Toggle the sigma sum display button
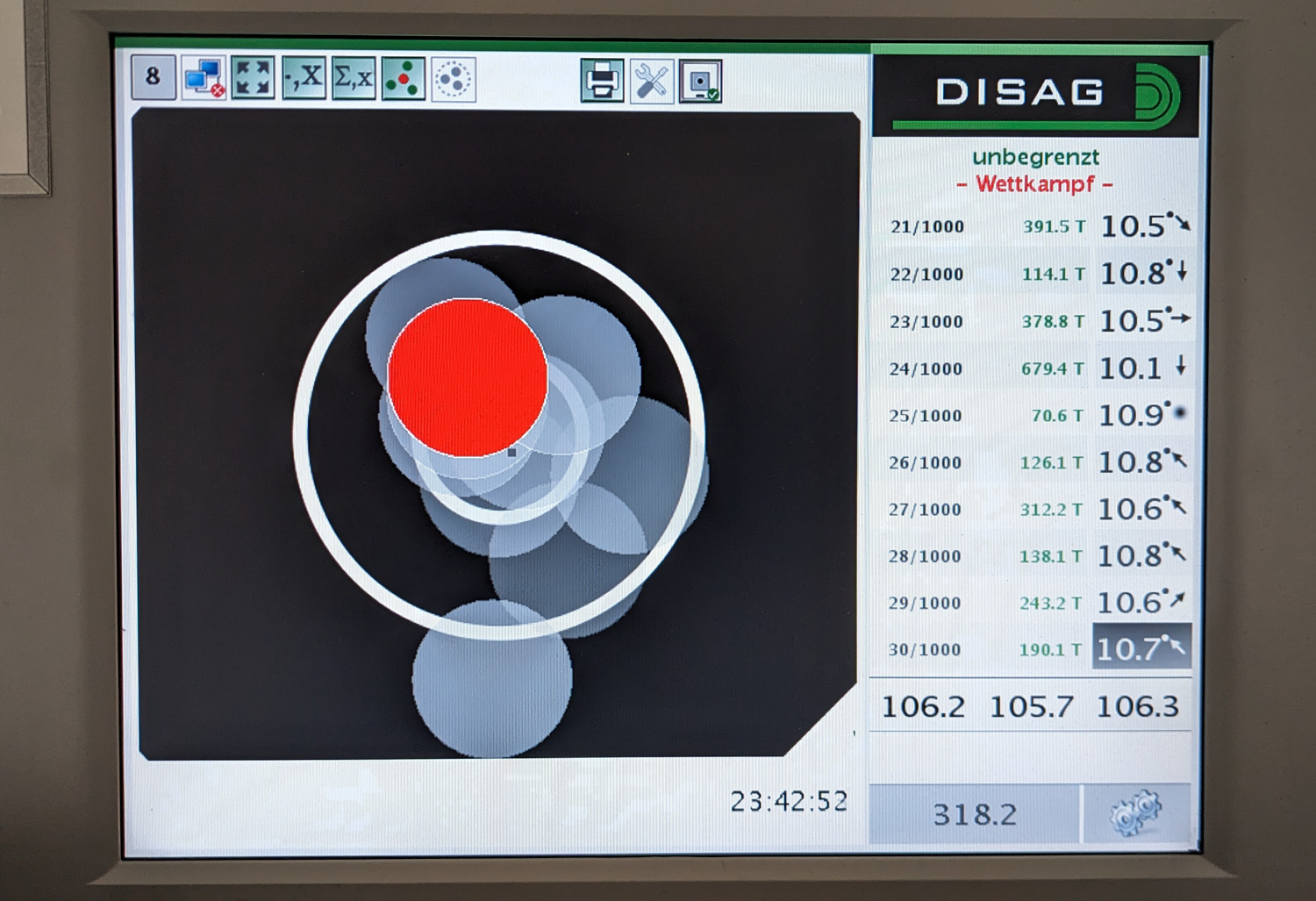This screenshot has height=901, width=1316. pyautogui.click(x=354, y=78)
